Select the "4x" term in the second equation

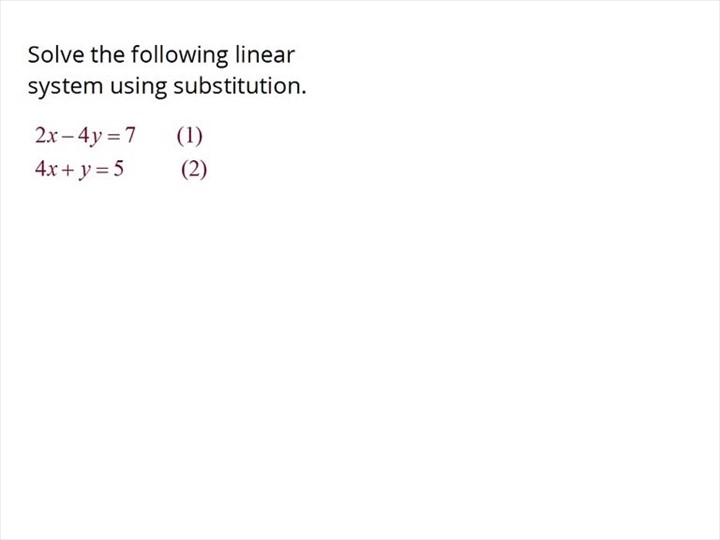coord(46,169)
